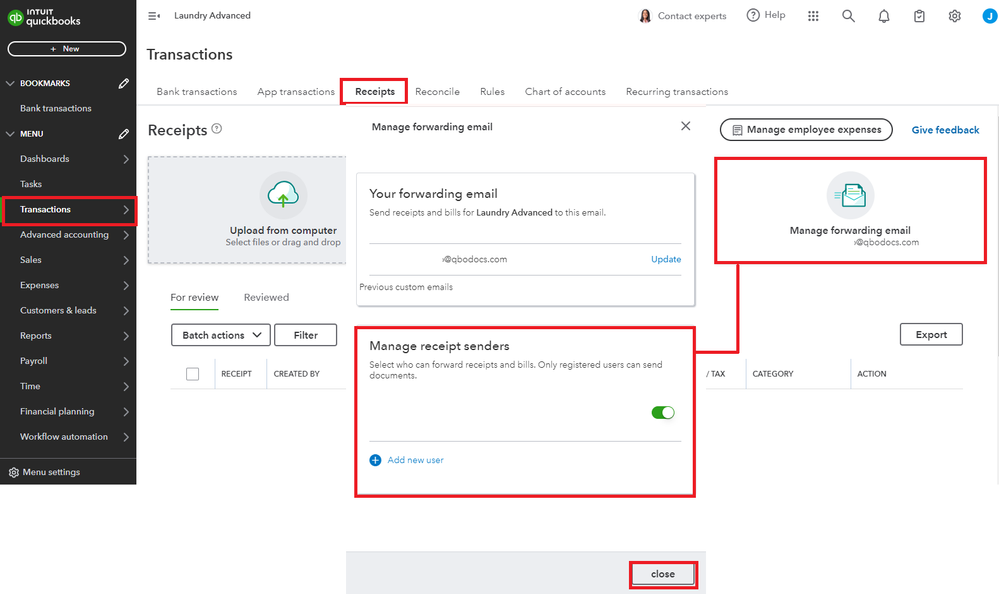Open the search magnifier icon

point(848,16)
